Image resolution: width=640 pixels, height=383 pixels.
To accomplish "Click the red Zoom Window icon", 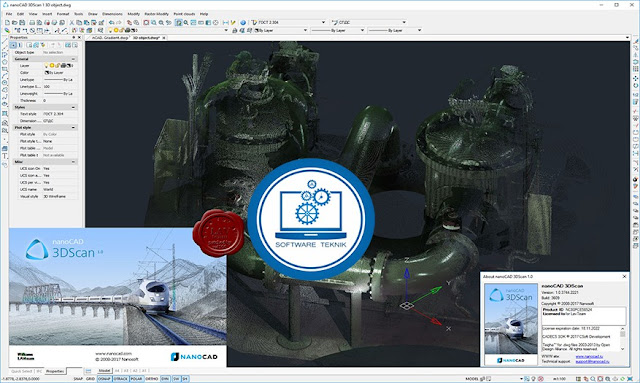I will 147,22.
